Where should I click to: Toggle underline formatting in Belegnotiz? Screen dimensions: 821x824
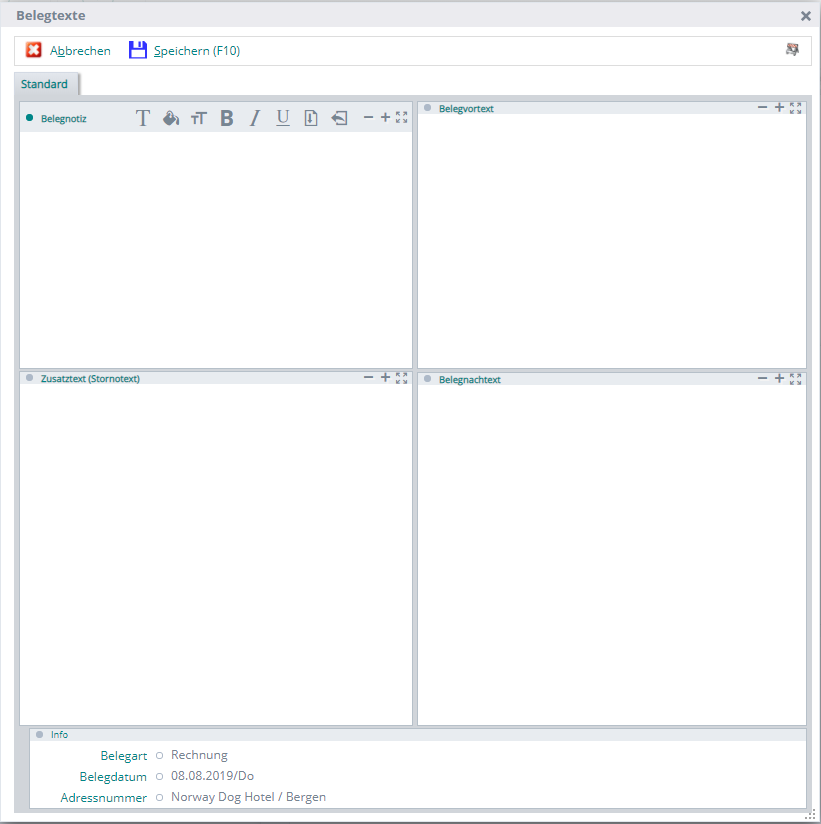(x=283, y=118)
